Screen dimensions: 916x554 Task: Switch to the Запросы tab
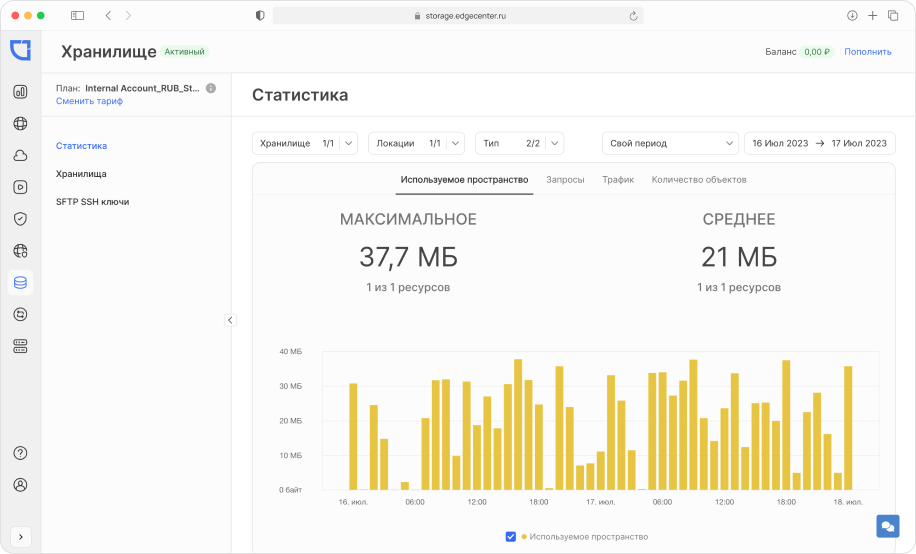point(565,180)
